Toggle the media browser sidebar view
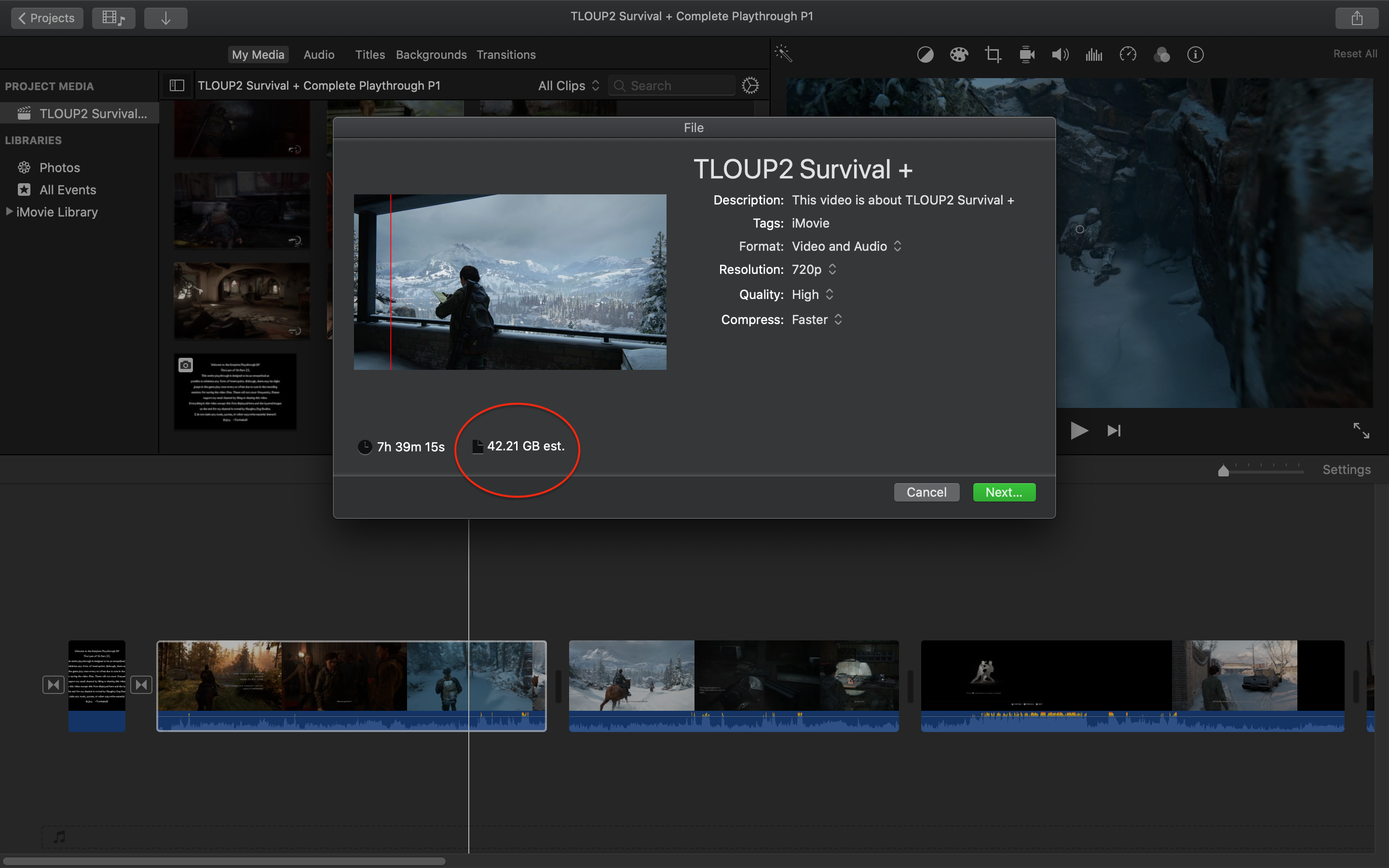 177,85
